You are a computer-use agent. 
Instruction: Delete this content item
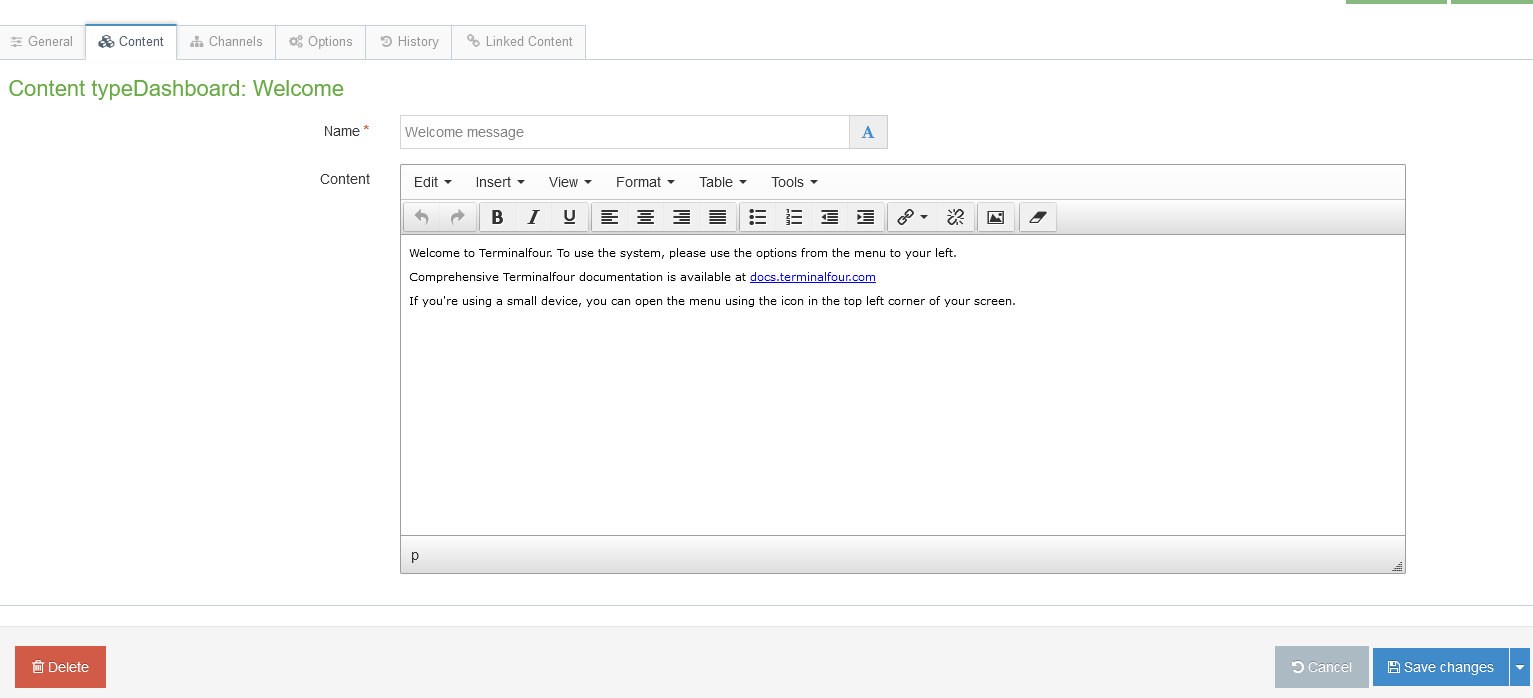click(60, 667)
